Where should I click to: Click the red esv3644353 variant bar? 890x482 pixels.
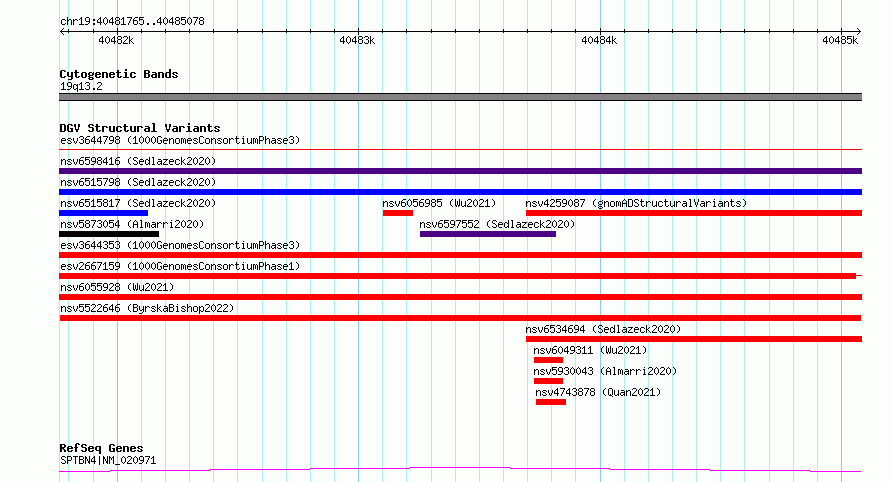tap(460, 255)
